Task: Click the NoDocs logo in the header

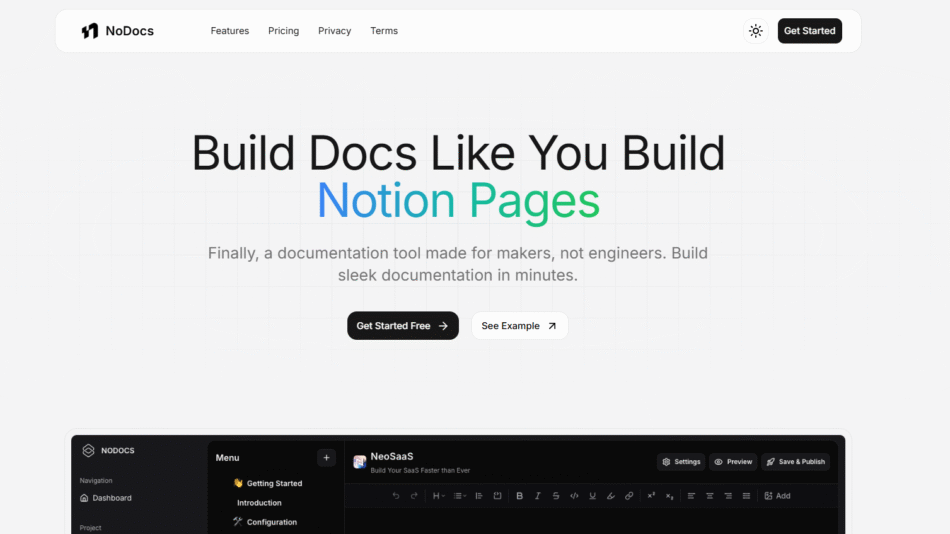Action: tap(118, 31)
